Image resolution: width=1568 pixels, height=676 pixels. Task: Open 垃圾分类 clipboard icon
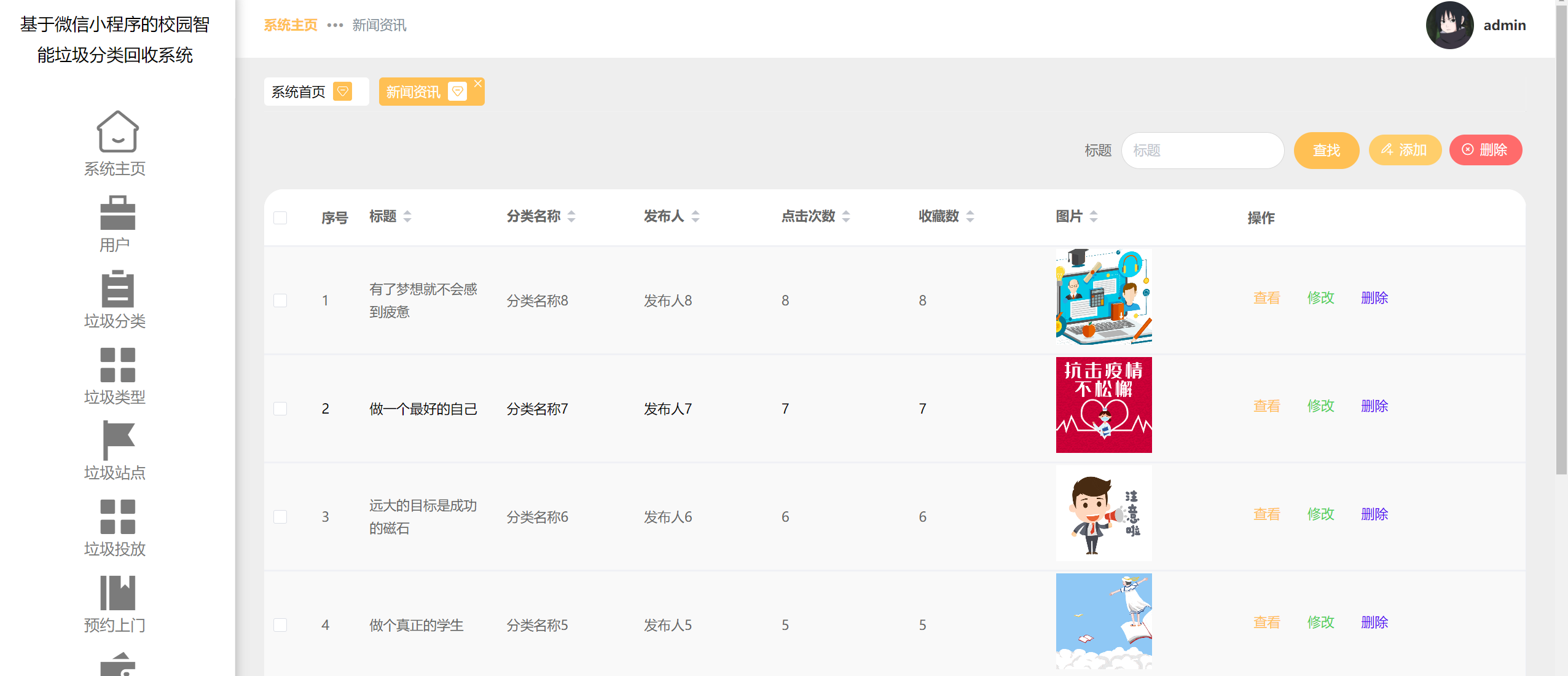click(117, 288)
